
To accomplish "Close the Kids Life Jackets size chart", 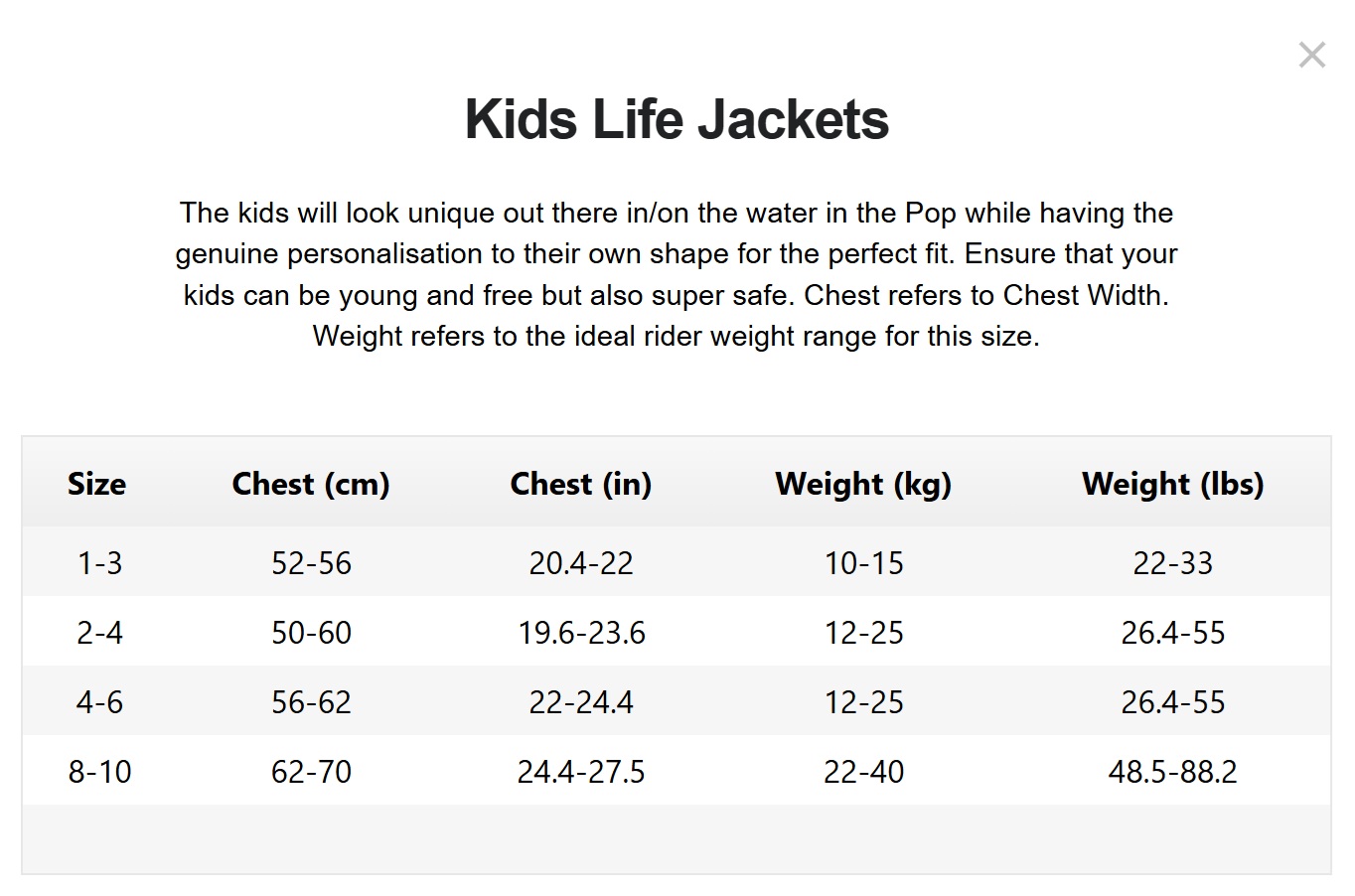I will pos(1311,56).
